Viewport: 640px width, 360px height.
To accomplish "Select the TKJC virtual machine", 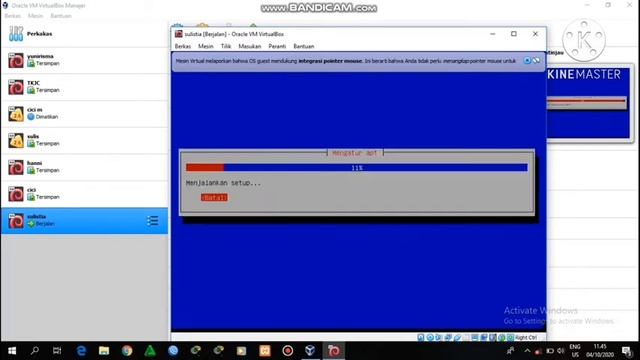I will tap(84, 87).
